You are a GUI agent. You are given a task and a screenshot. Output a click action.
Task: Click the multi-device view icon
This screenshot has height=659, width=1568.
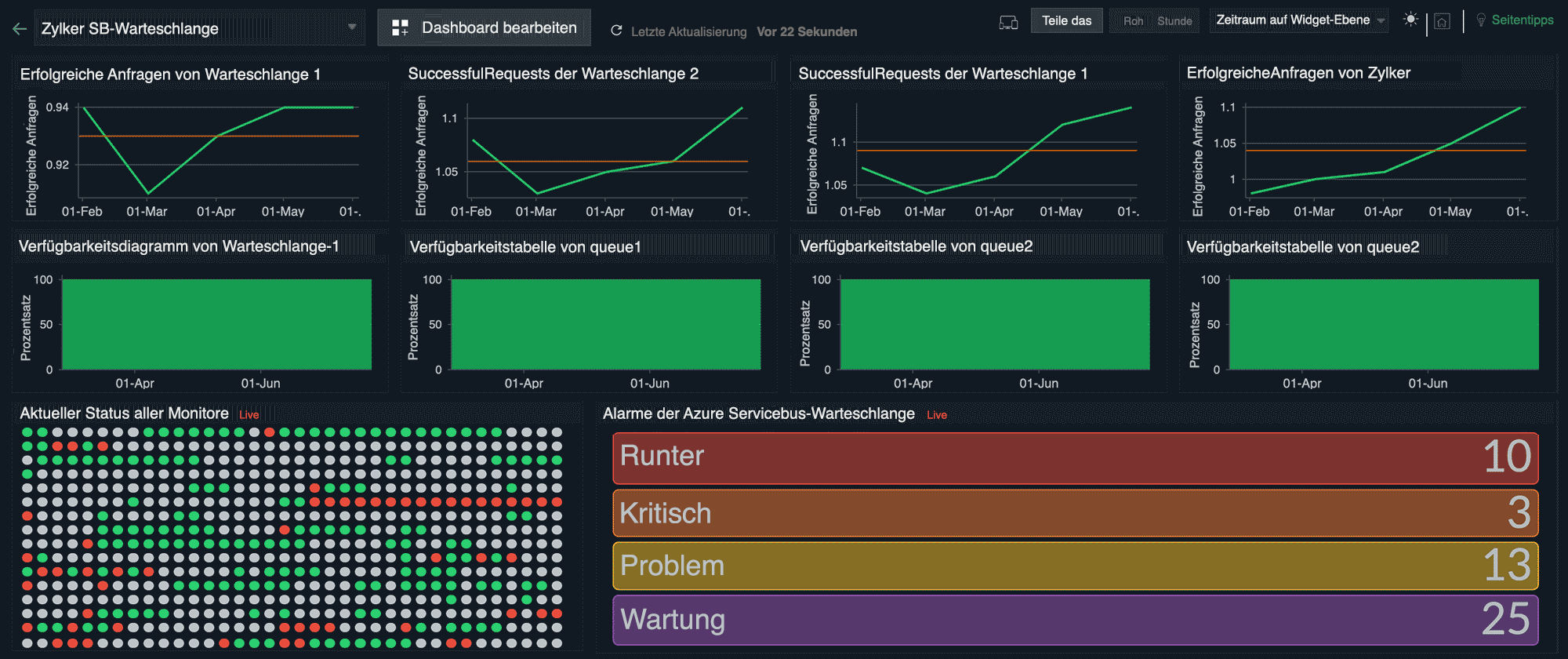(x=1008, y=22)
